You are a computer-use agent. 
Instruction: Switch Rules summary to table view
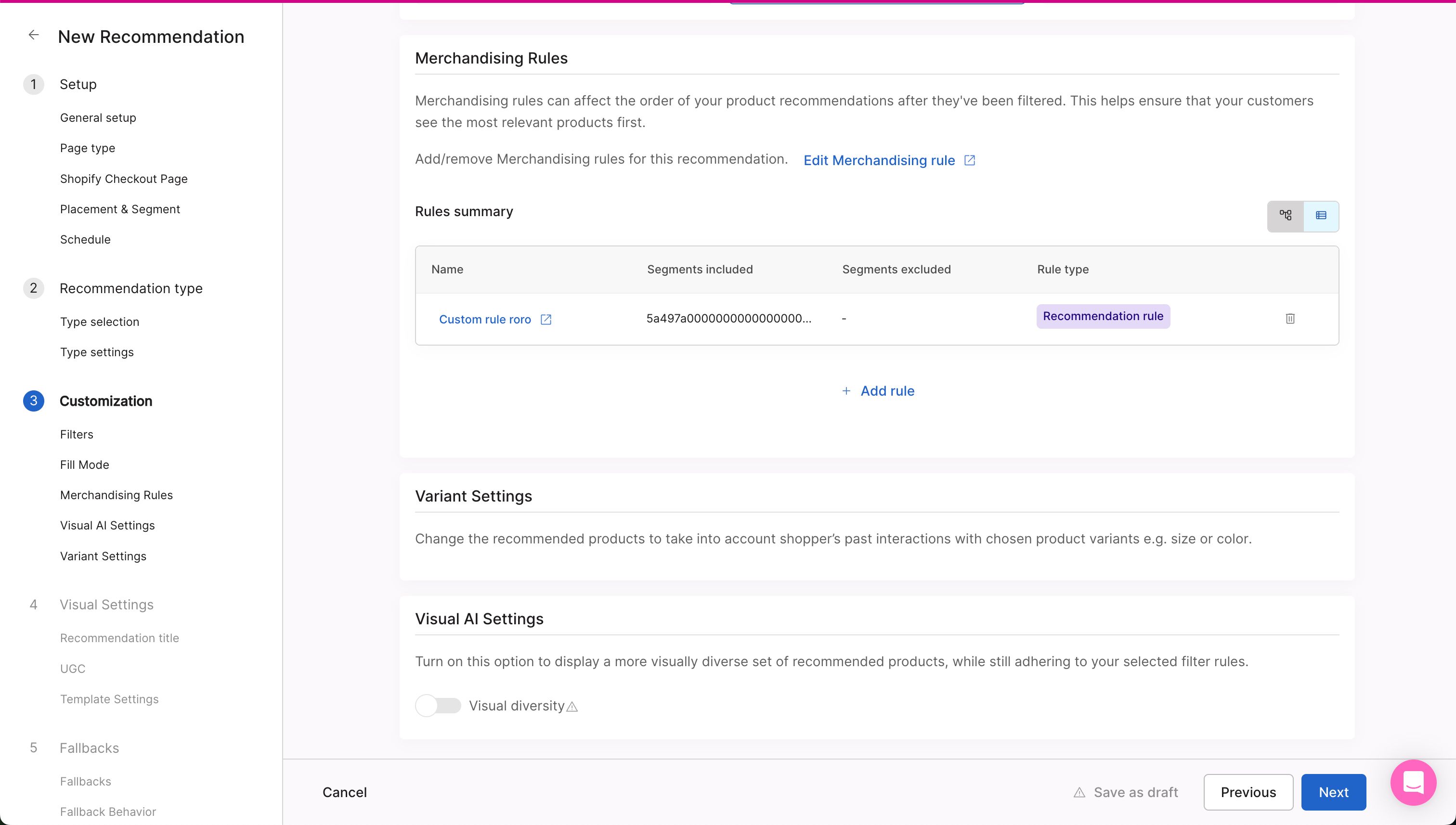coord(1321,215)
